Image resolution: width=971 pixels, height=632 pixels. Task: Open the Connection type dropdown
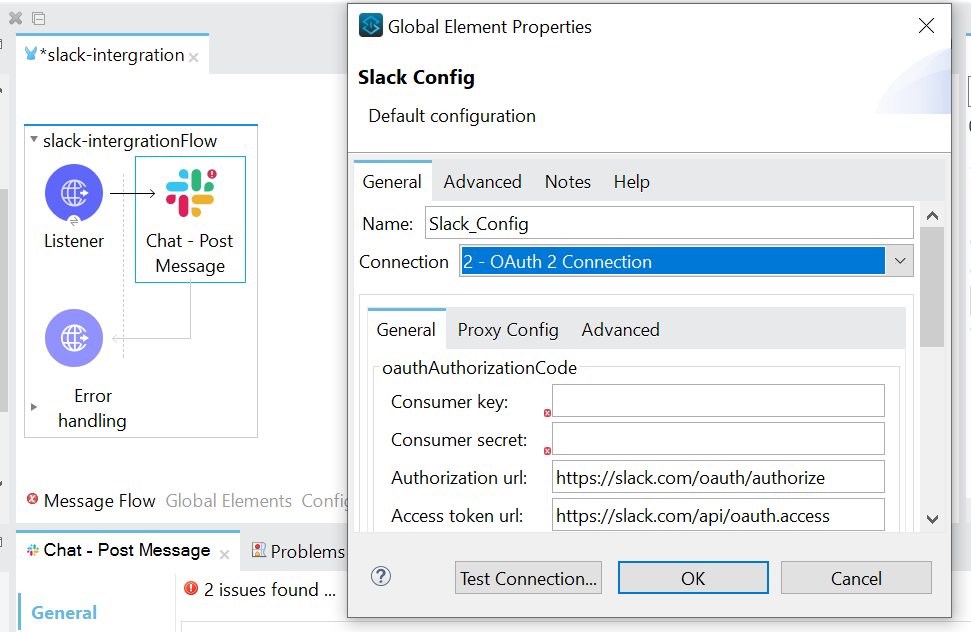[899, 262]
